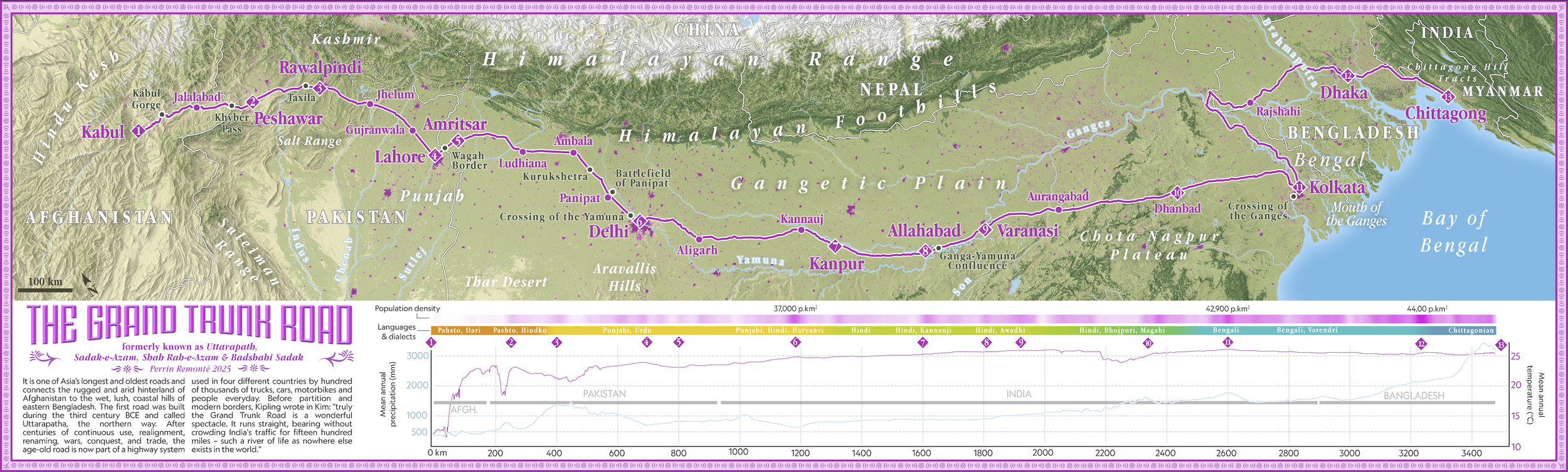Click the Aligarh route dot on the map
Image resolution: width=1568 pixels, height=472 pixels.
[x=699, y=239]
